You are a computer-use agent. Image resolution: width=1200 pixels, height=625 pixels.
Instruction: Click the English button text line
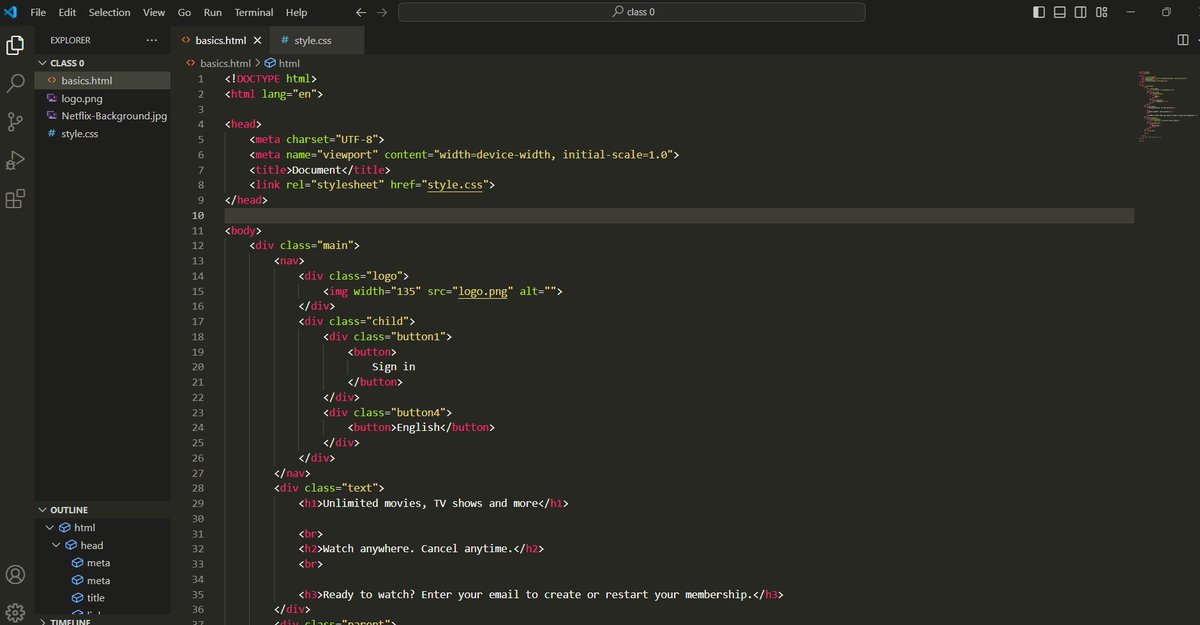pyautogui.click(x=421, y=427)
